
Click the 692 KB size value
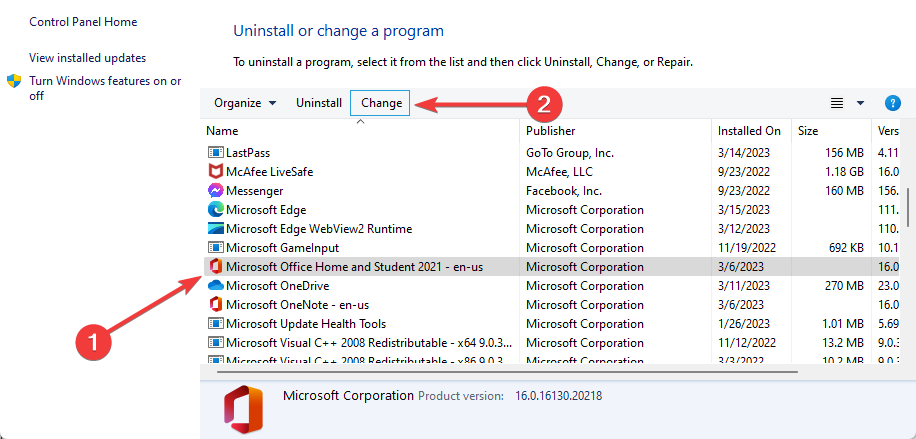point(844,248)
